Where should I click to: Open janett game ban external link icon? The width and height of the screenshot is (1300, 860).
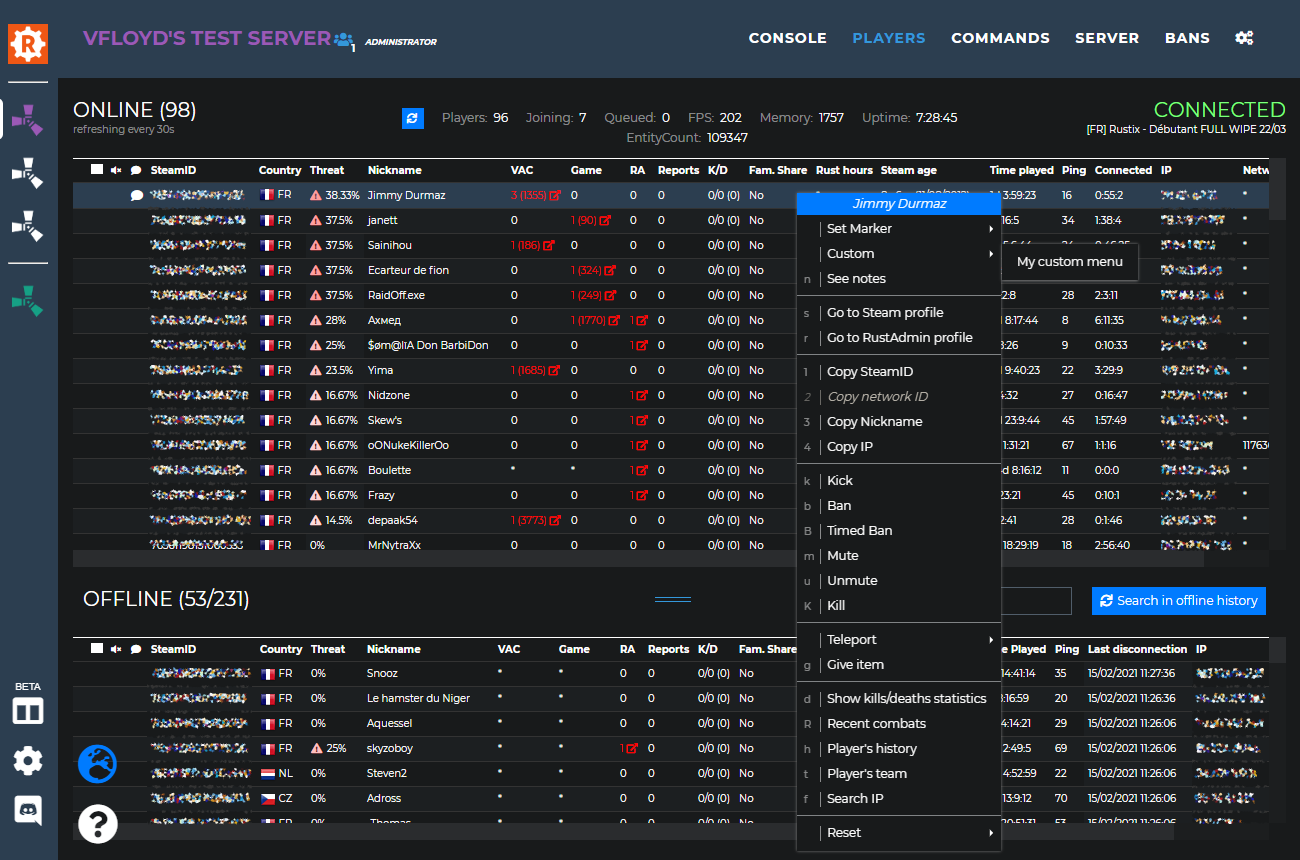pos(605,221)
